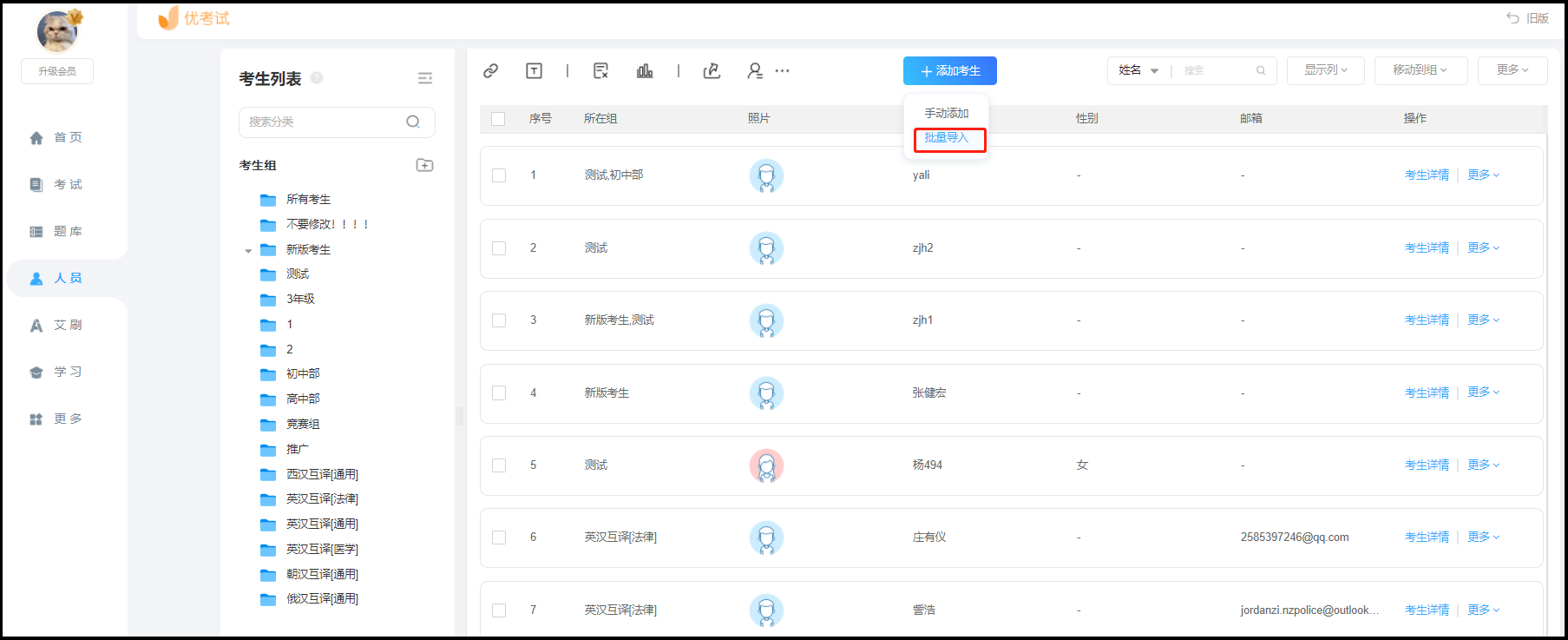Toggle the select-all header checkbox
Screen dimensions: 1568x640
[498, 119]
